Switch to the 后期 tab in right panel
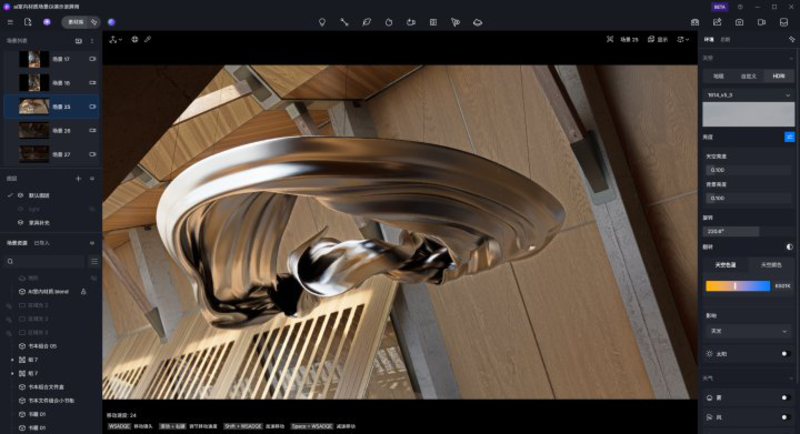The image size is (800, 434). click(x=725, y=39)
